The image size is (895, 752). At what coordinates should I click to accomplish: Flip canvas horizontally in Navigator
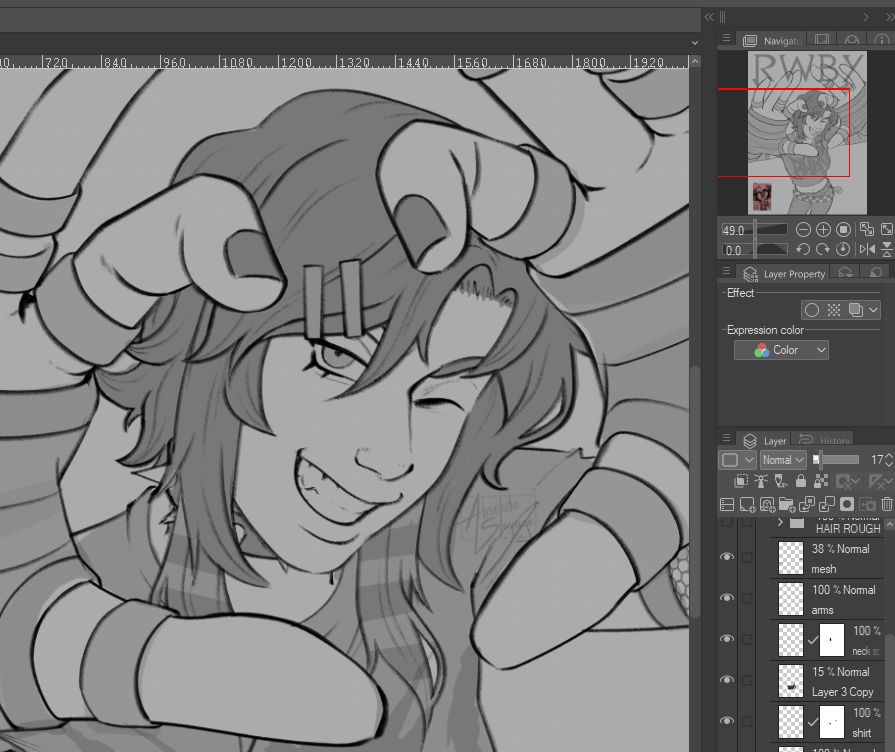(x=867, y=250)
